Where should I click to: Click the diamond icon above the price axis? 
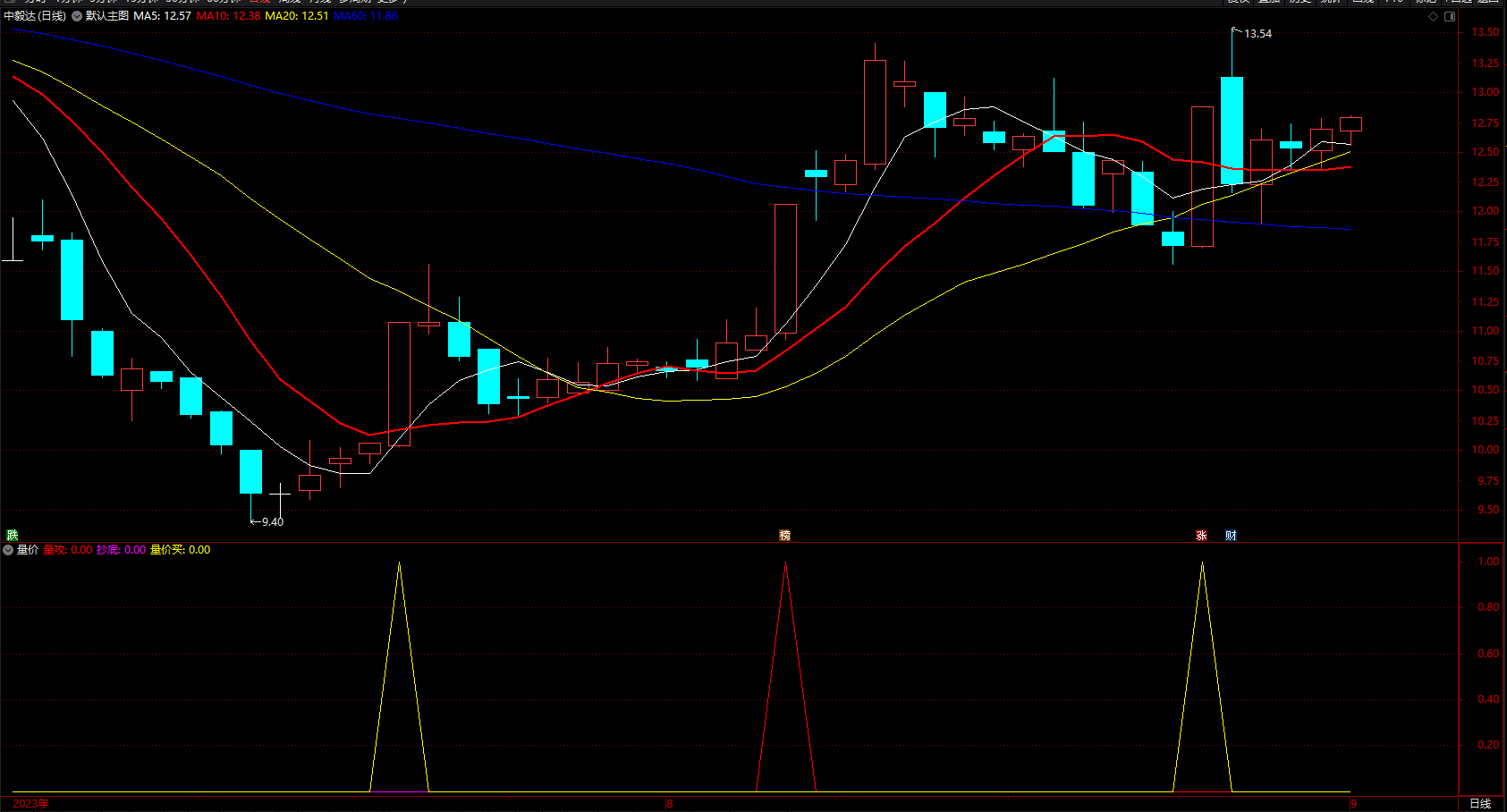pos(1434,16)
